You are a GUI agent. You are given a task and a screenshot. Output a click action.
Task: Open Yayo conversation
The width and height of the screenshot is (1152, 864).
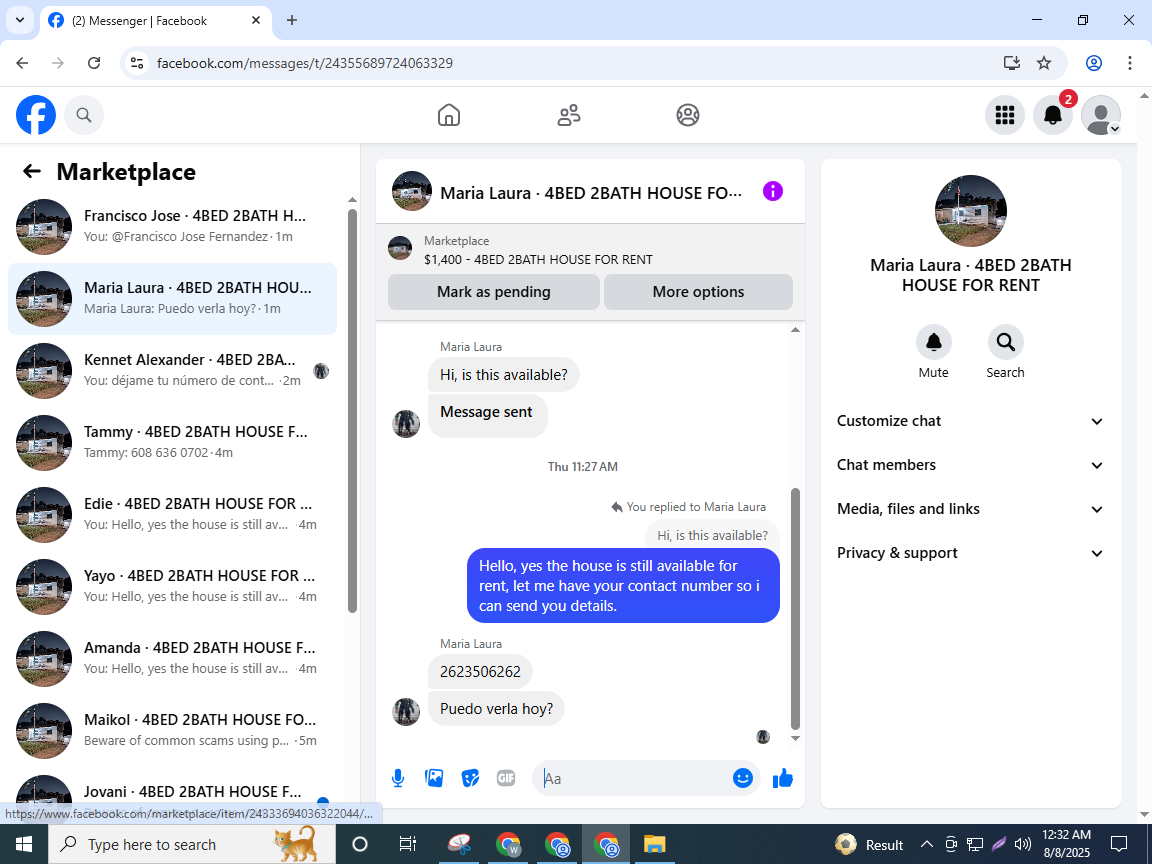[x=173, y=586]
